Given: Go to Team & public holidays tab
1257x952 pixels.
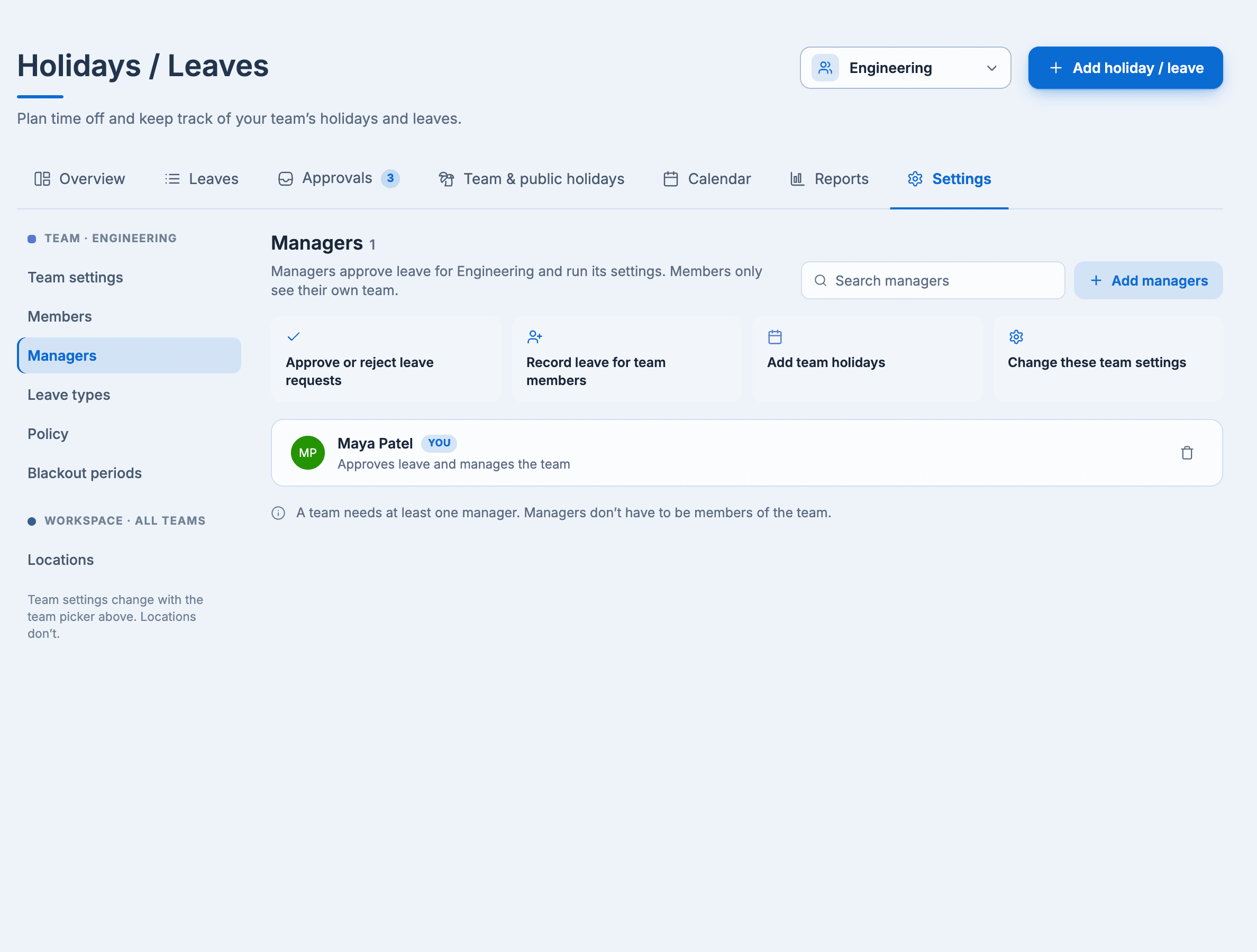Looking at the screenshot, I should pos(531,179).
